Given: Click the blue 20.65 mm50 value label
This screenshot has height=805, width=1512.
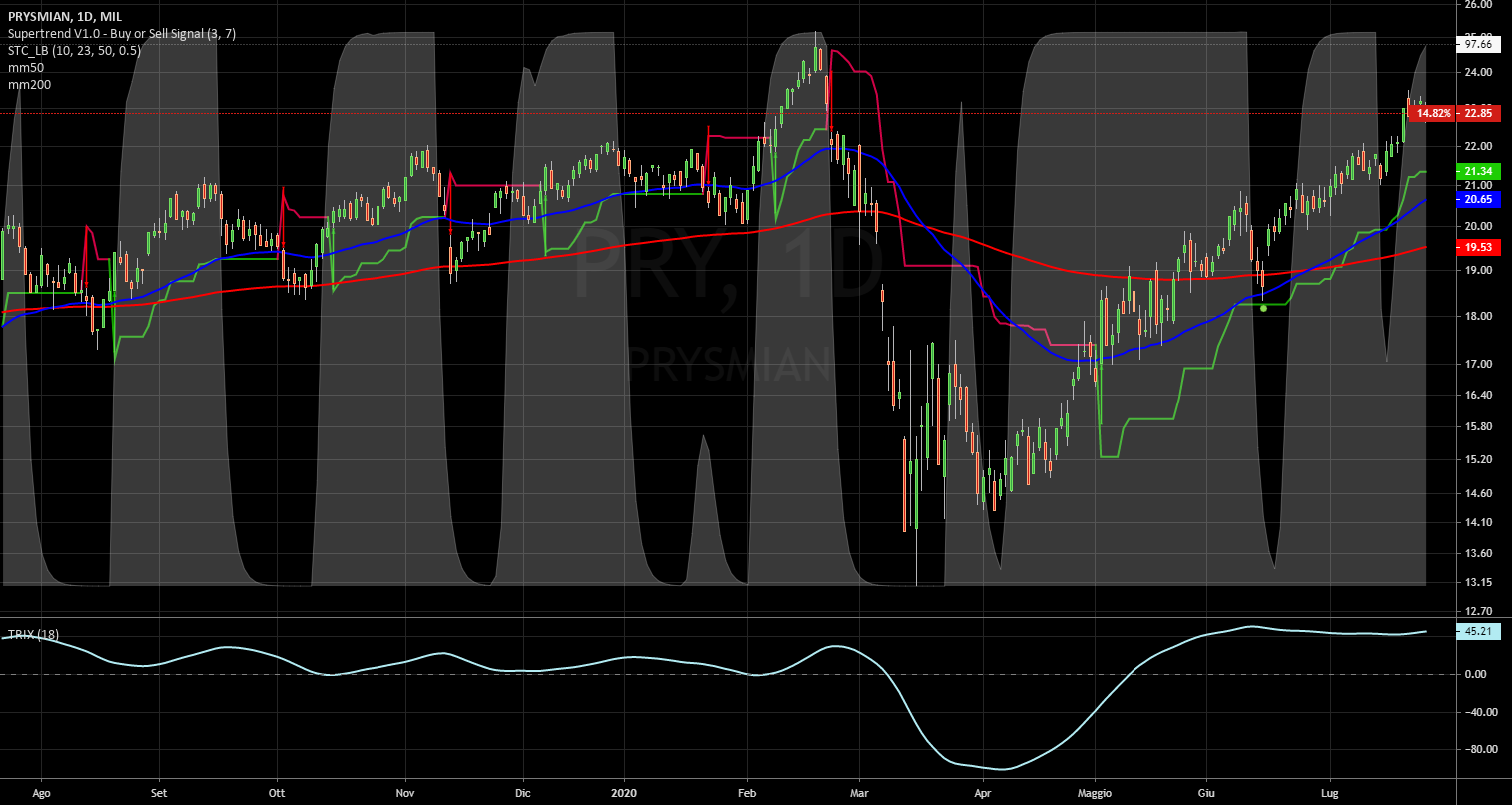Looking at the screenshot, I should [1479, 200].
